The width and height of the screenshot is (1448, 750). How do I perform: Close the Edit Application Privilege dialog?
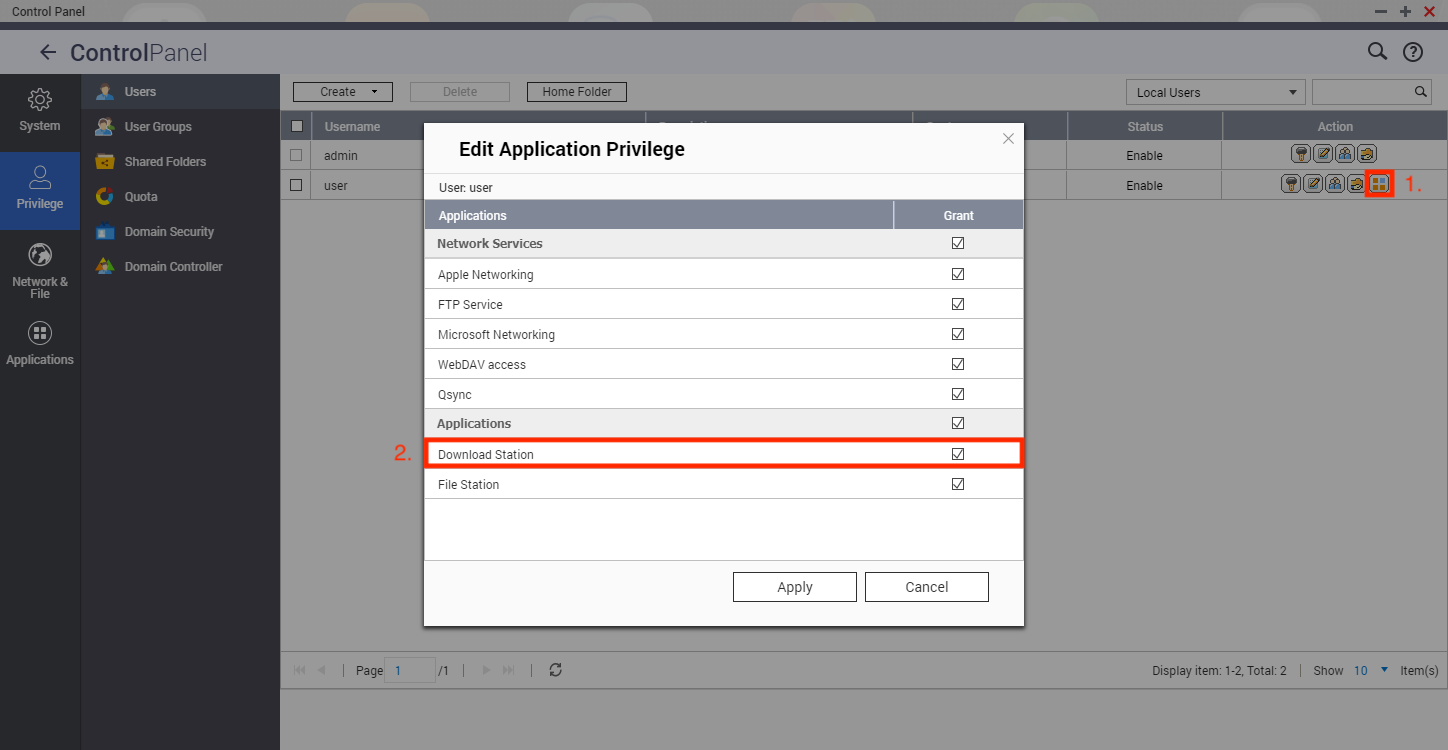1008,139
